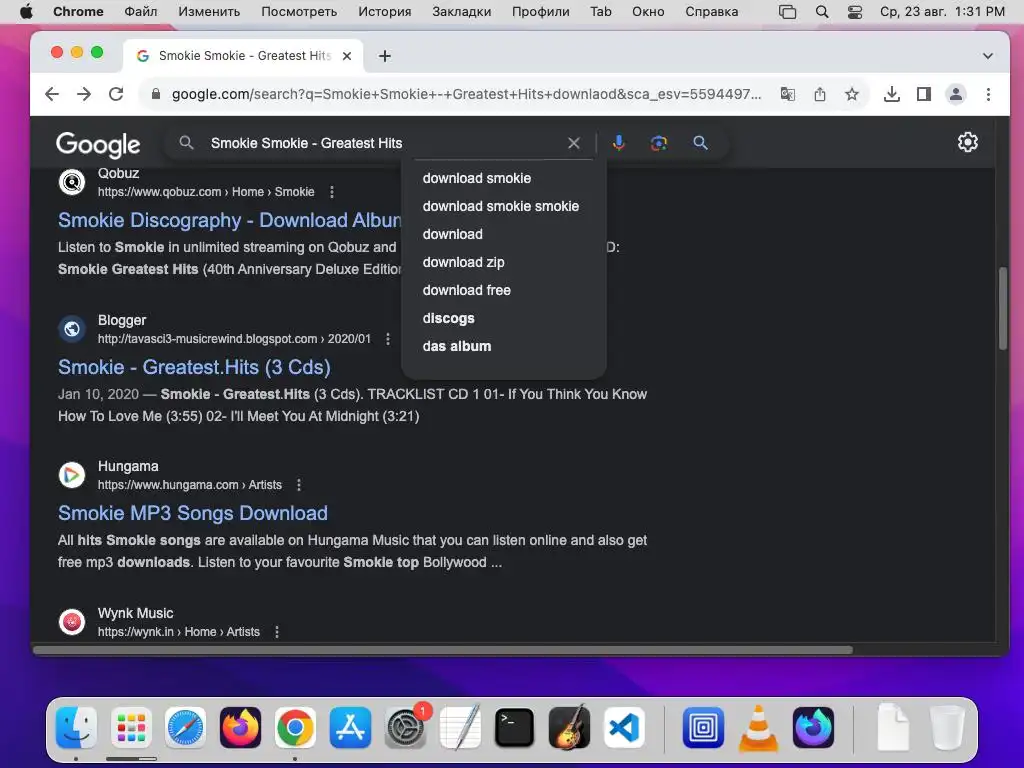Screen dimensions: 1024x768
Task: Toggle the Chrome side panel icon
Action: coord(923,94)
